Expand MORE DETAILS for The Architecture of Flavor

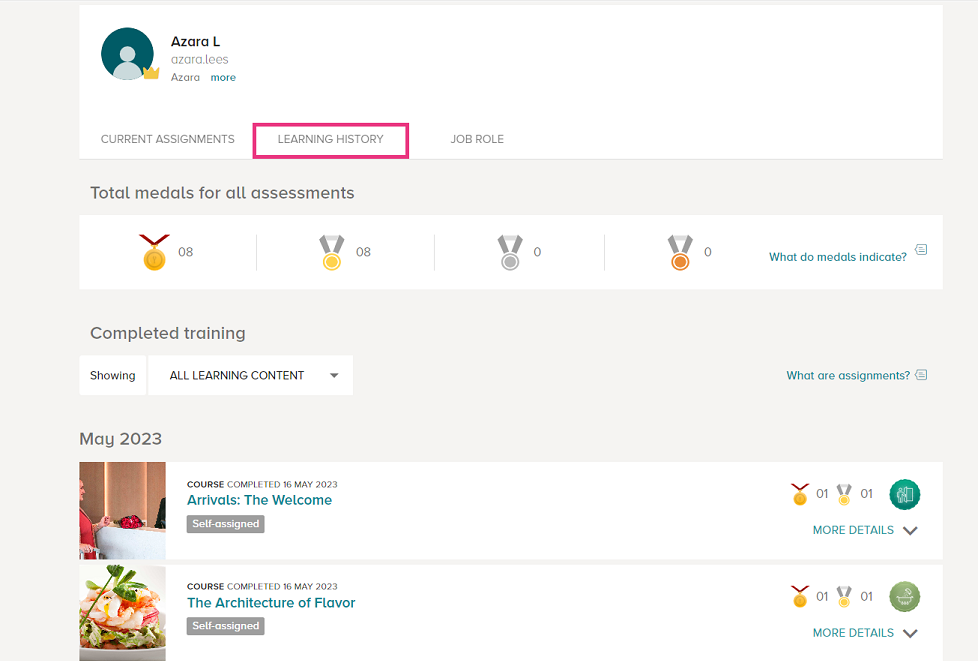click(864, 633)
